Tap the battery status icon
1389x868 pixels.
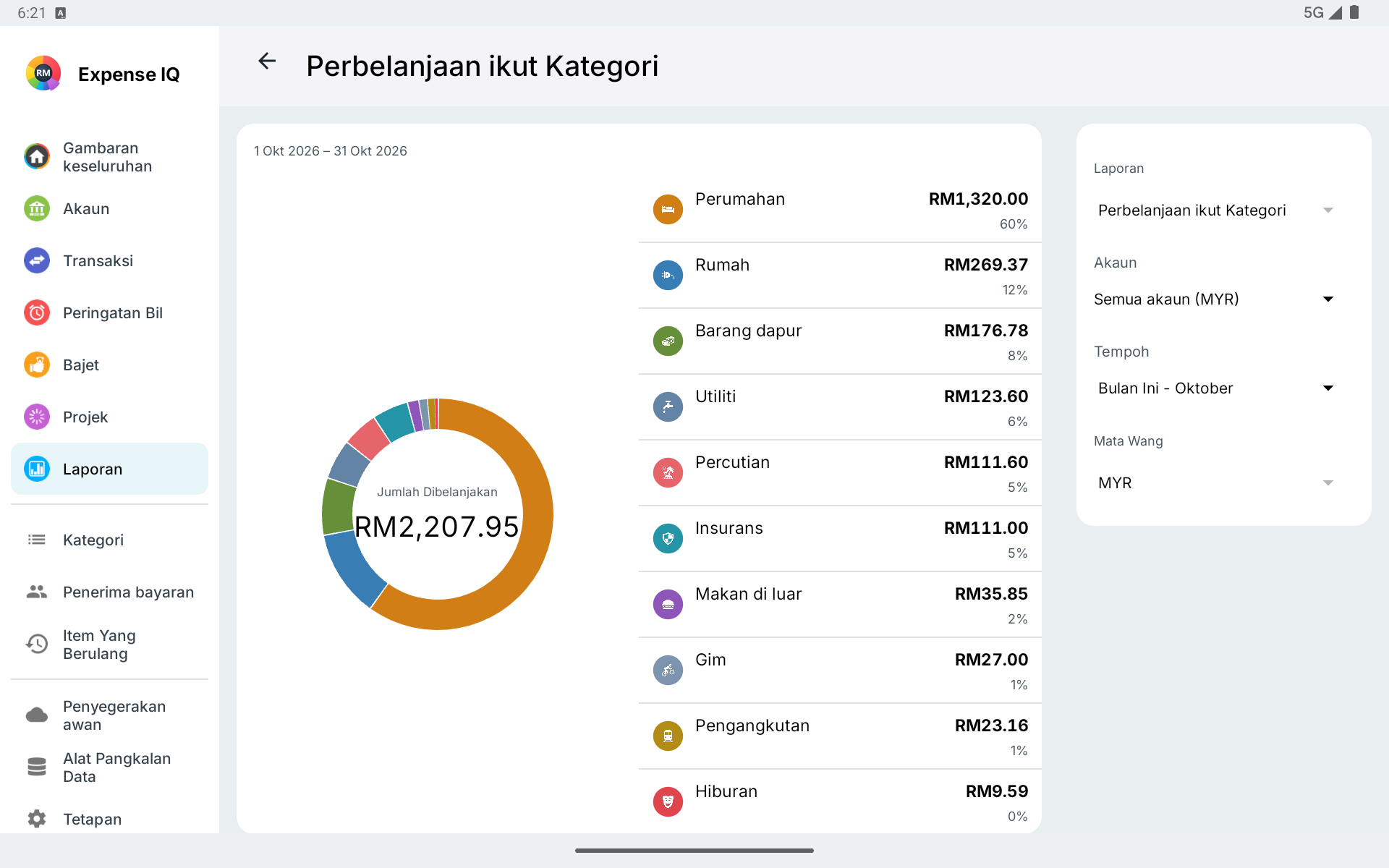pos(1354,12)
